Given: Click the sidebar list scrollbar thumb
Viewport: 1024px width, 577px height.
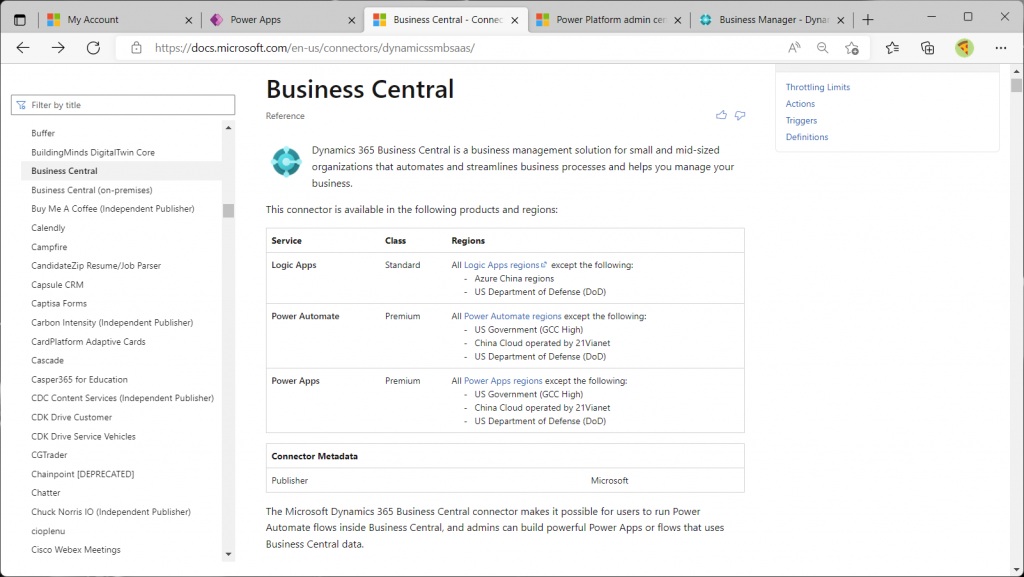Looking at the screenshot, I should (228, 210).
